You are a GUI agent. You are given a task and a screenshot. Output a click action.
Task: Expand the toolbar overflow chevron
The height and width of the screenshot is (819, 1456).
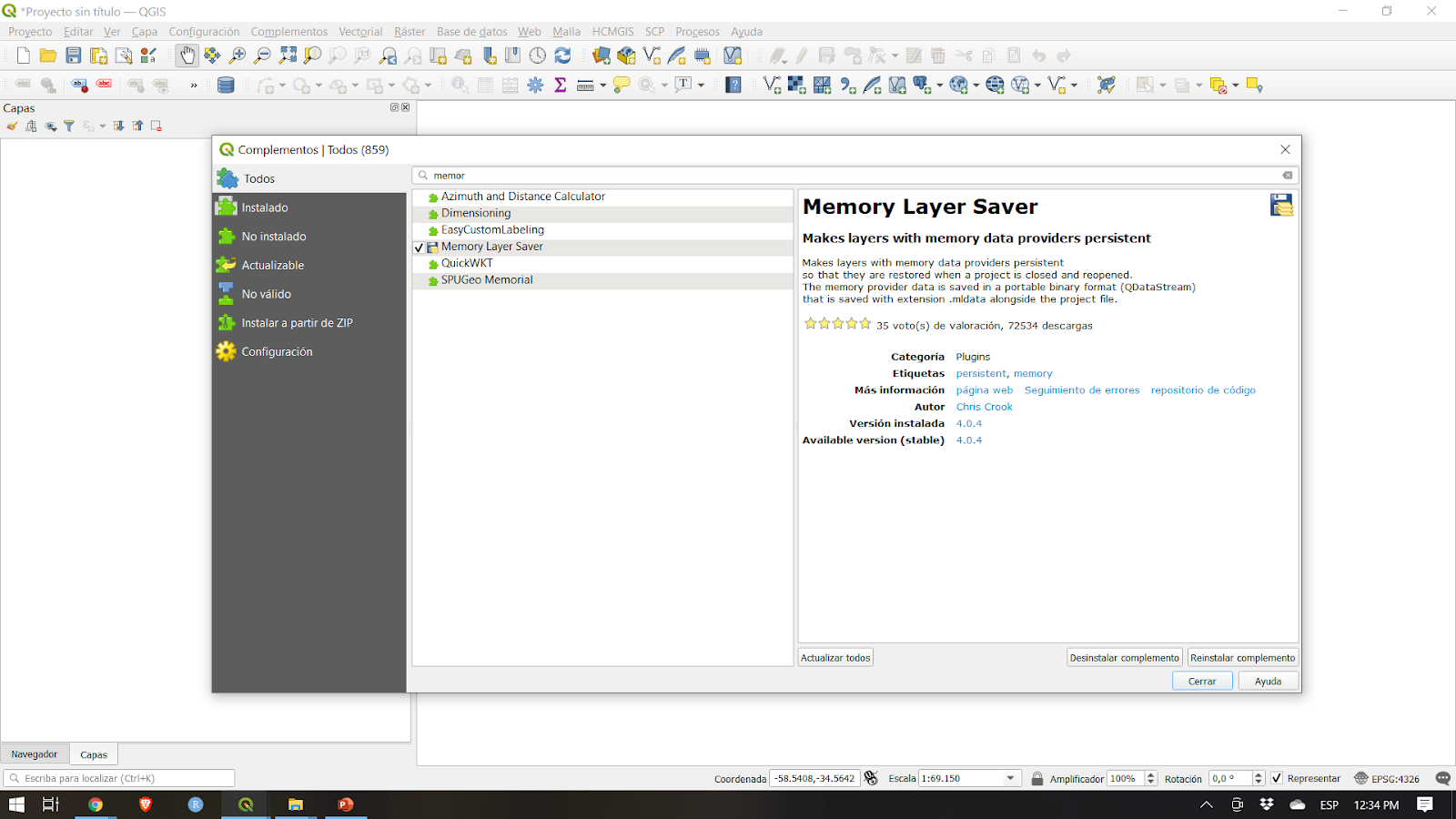pos(194,86)
